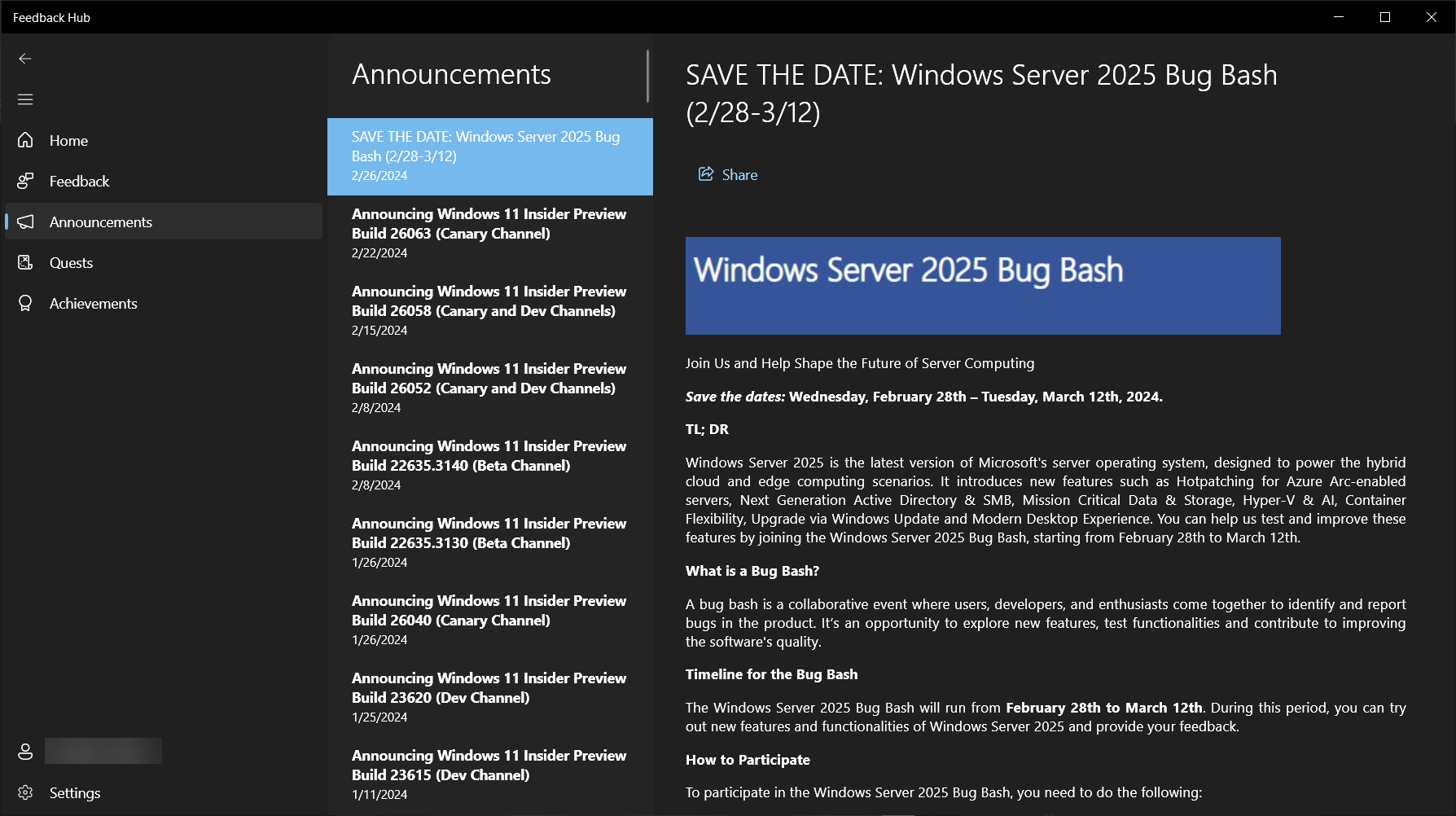The image size is (1456, 816).
Task: Click the 2/22/2024 date text
Action: (x=379, y=253)
